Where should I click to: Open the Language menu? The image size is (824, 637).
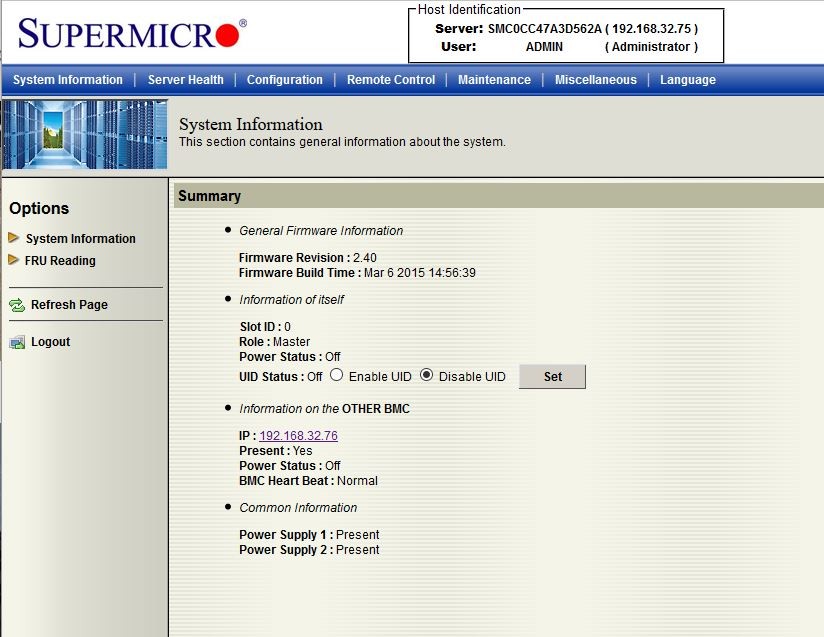point(688,80)
